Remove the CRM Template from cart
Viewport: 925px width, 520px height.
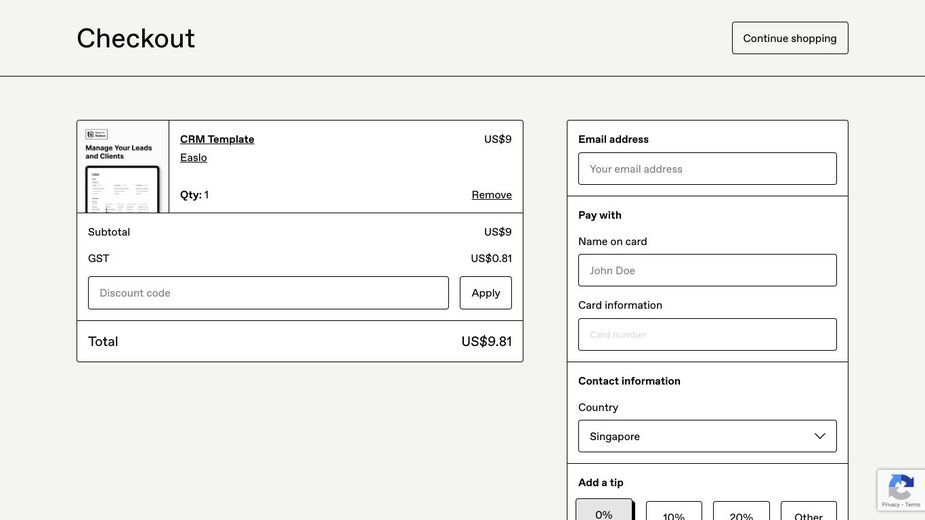click(491, 195)
